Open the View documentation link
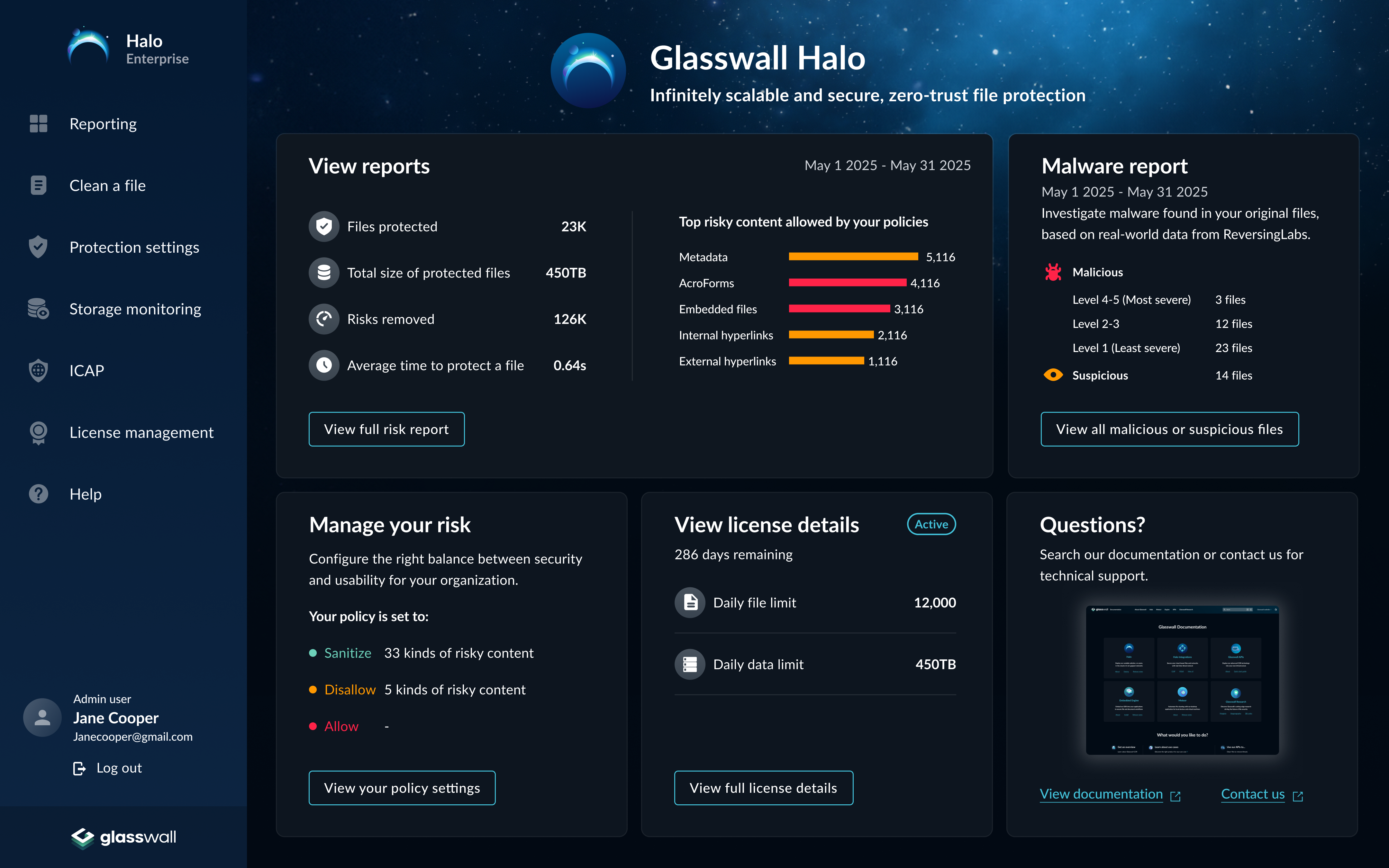 (x=1101, y=794)
